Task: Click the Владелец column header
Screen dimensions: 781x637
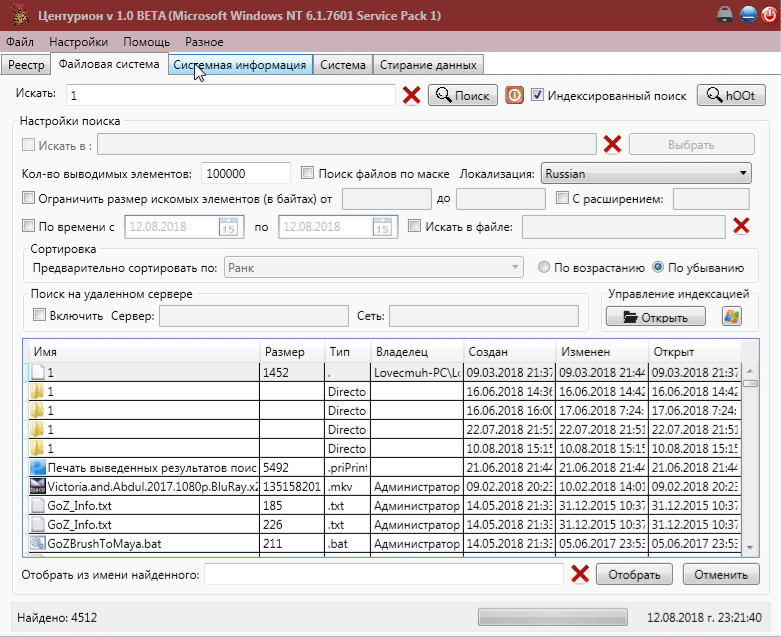Action: pyautogui.click(x=417, y=352)
